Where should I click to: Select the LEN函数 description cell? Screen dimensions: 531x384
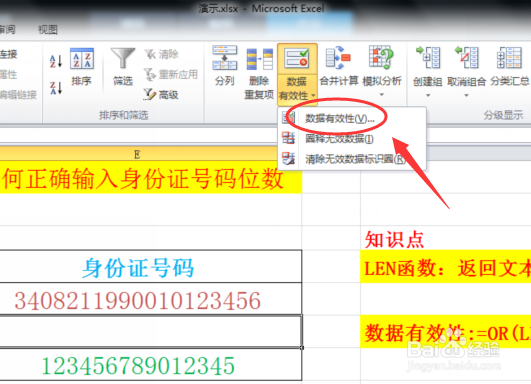[446, 267]
